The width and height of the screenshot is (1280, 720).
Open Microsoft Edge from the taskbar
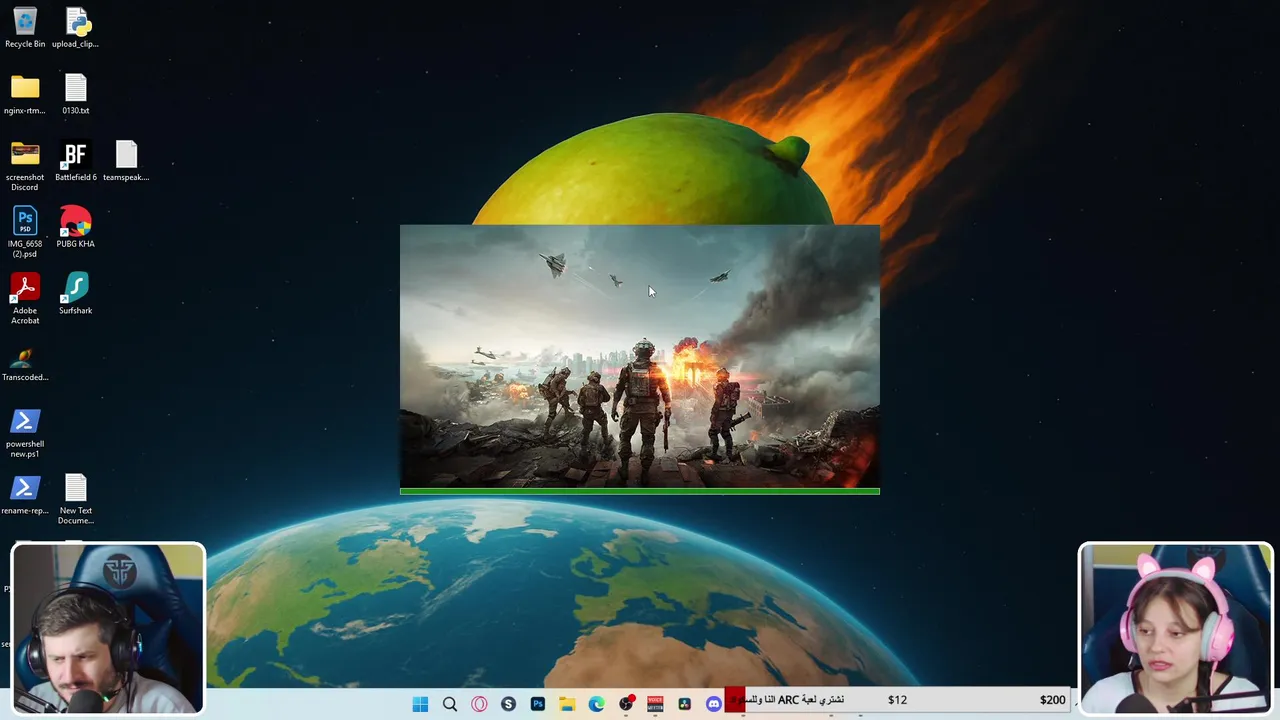[596, 704]
